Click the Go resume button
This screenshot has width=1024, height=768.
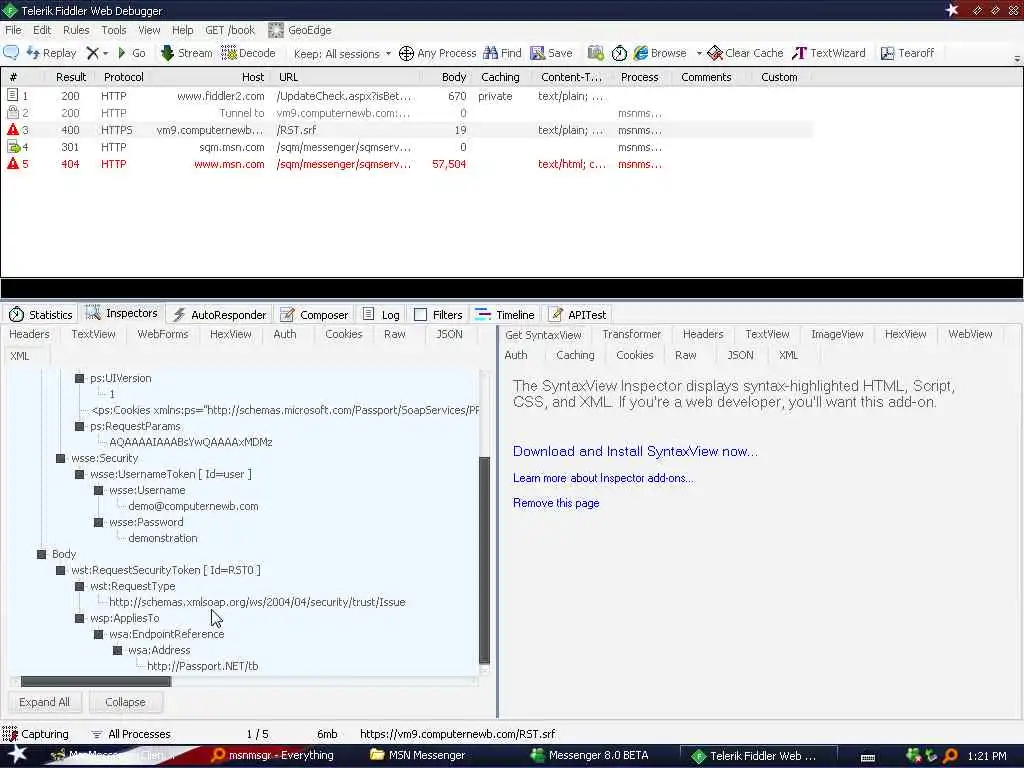[131, 53]
